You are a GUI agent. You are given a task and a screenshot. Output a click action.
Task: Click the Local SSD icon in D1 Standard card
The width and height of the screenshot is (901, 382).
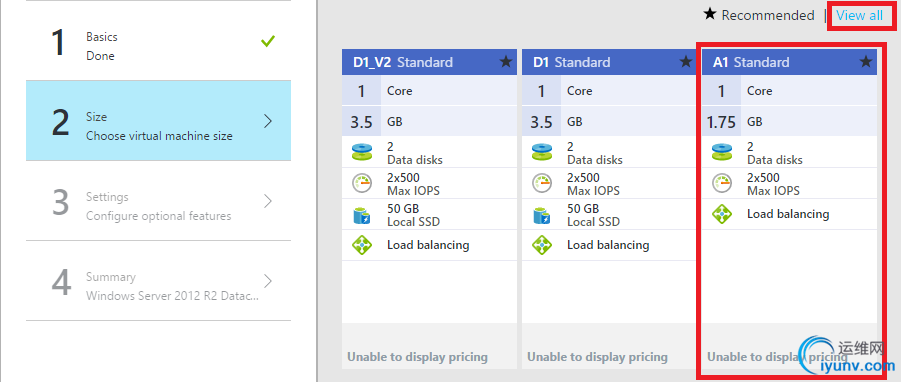pos(542,215)
